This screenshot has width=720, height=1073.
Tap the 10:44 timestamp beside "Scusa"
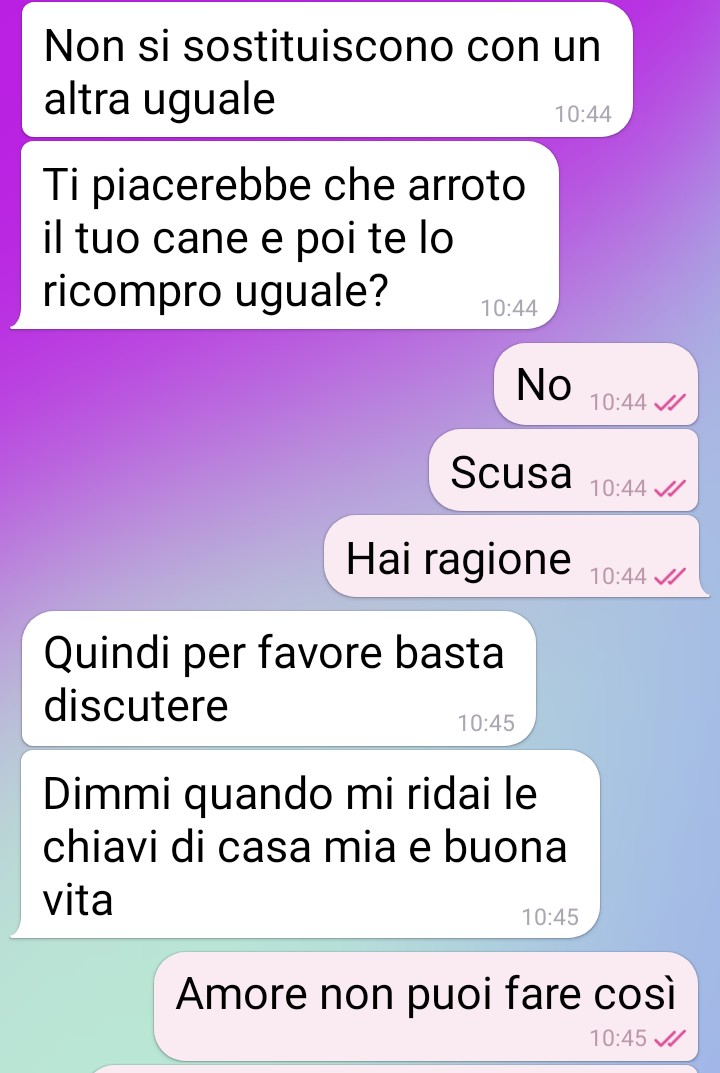click(618, 489)
